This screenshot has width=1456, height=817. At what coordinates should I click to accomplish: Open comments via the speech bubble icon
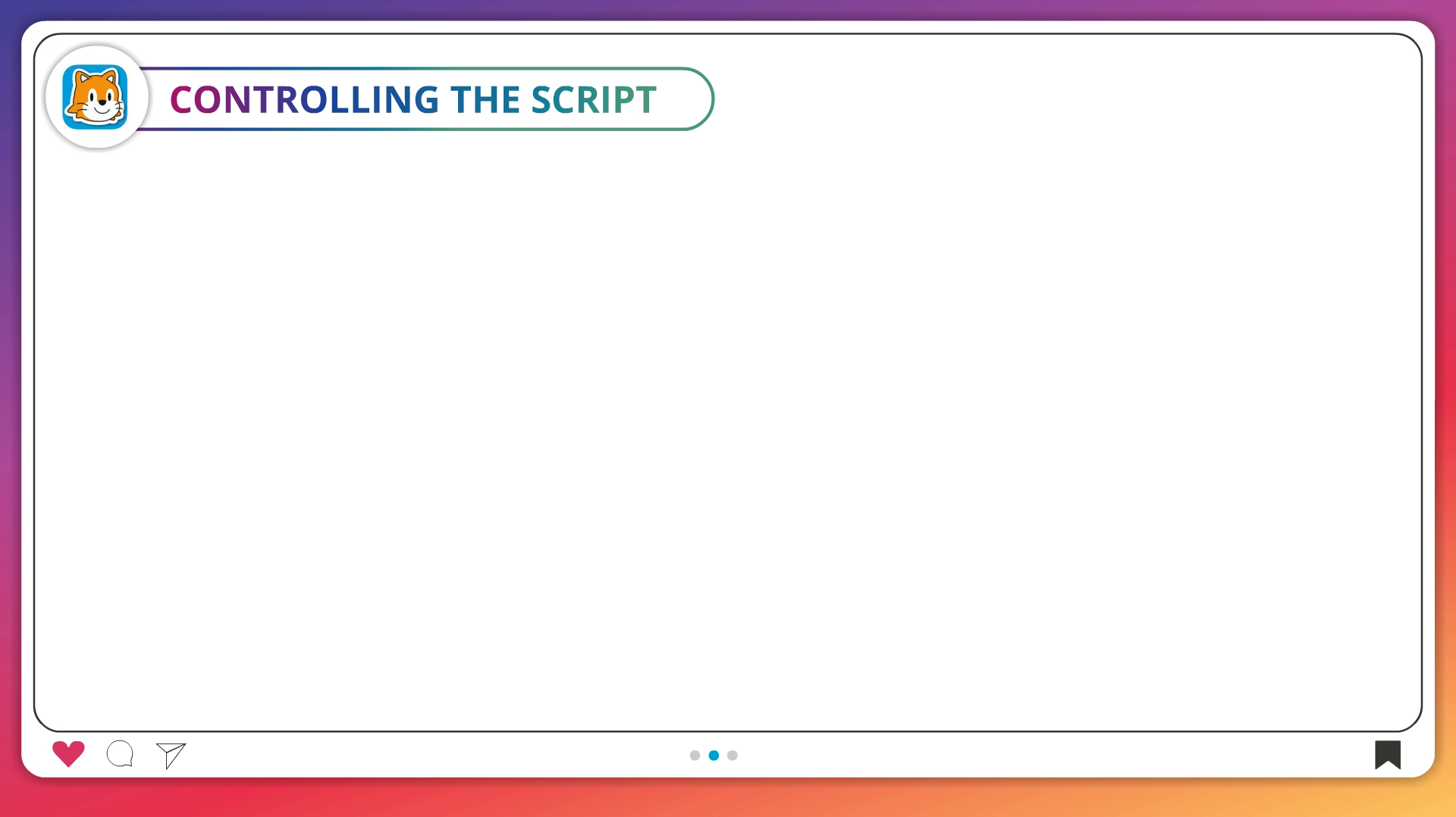120,754
